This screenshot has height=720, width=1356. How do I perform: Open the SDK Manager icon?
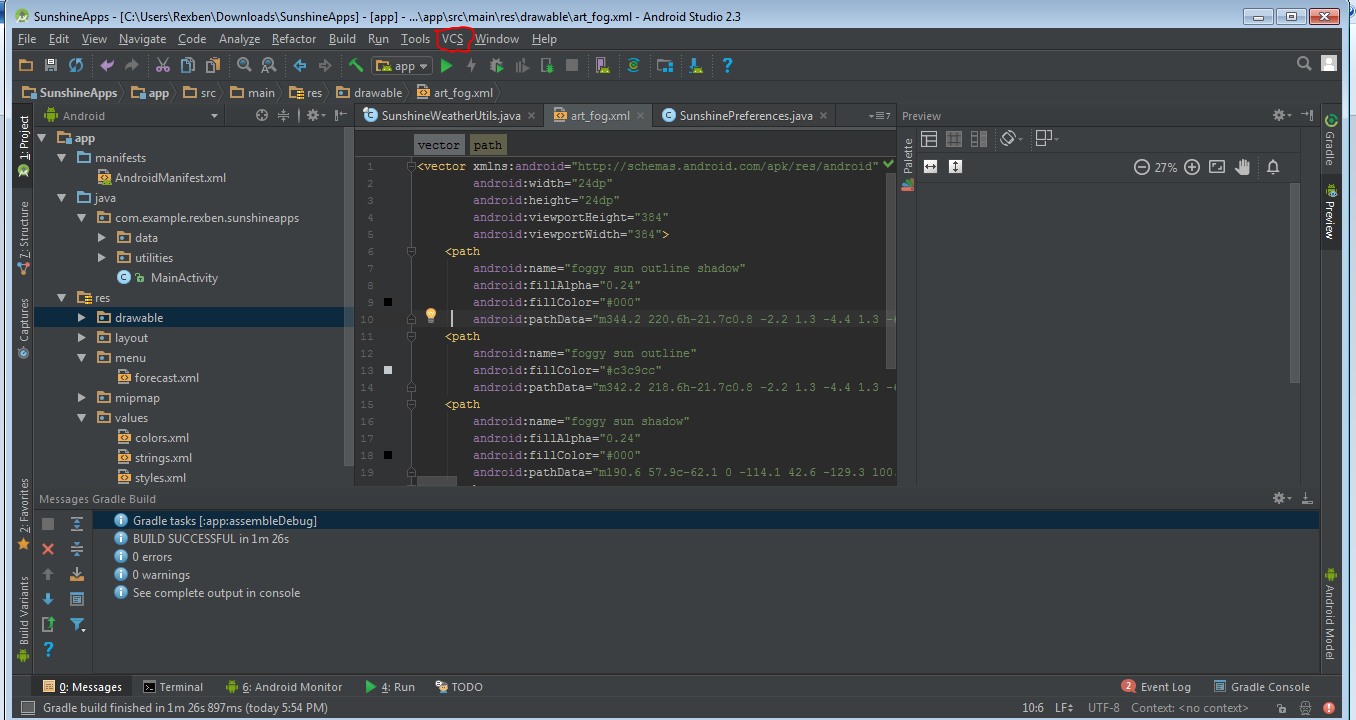696,66
